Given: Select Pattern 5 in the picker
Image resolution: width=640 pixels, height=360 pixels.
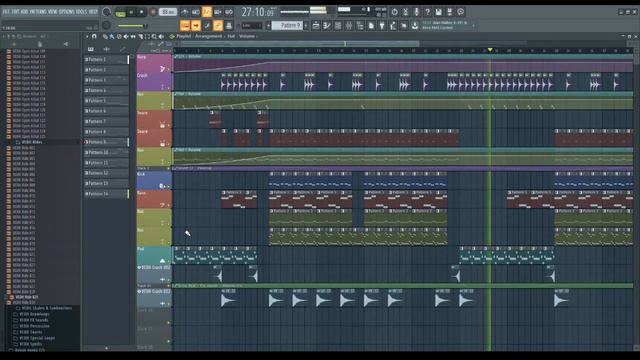Looking at the screenshot, I should [106, 101].
